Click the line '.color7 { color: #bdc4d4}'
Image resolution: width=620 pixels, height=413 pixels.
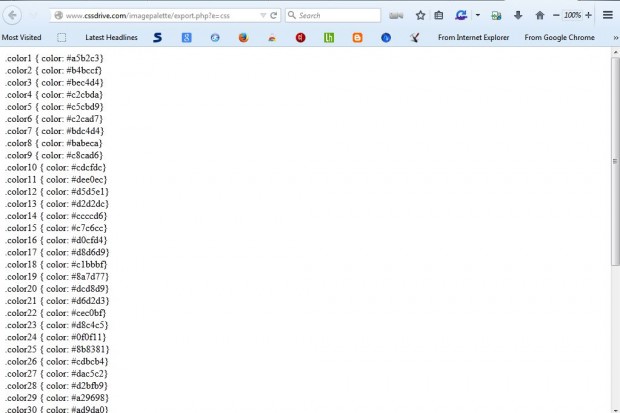pos(54,131)
